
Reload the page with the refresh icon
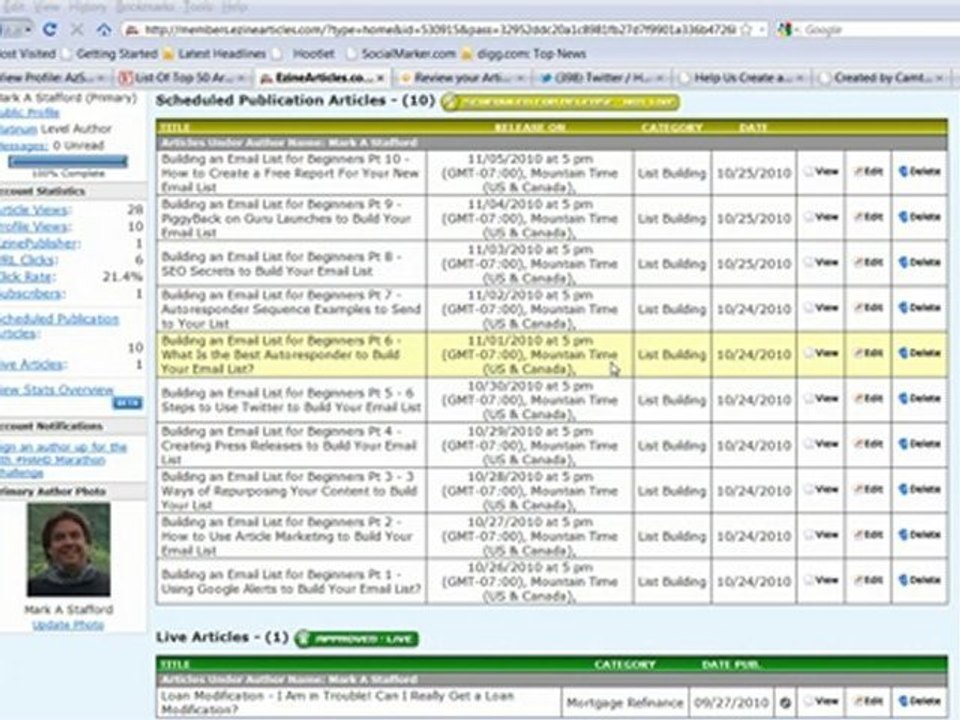click(50, 29)
